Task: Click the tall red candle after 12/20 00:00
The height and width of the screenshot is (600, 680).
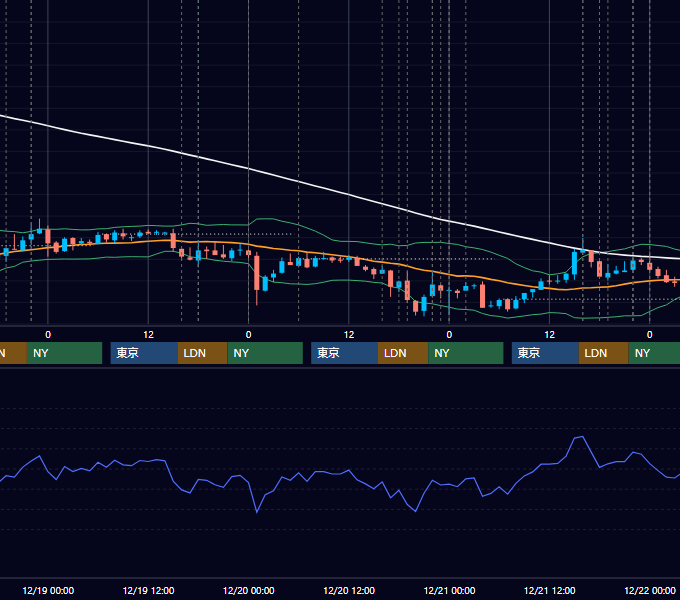Action: point(257,273)
